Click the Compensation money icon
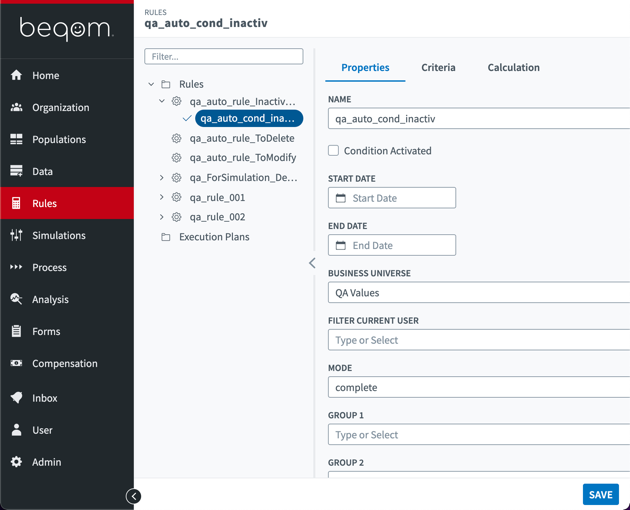The width and height of the screenshot is (630, 510). pyautogui.click(x=16, y=363)
